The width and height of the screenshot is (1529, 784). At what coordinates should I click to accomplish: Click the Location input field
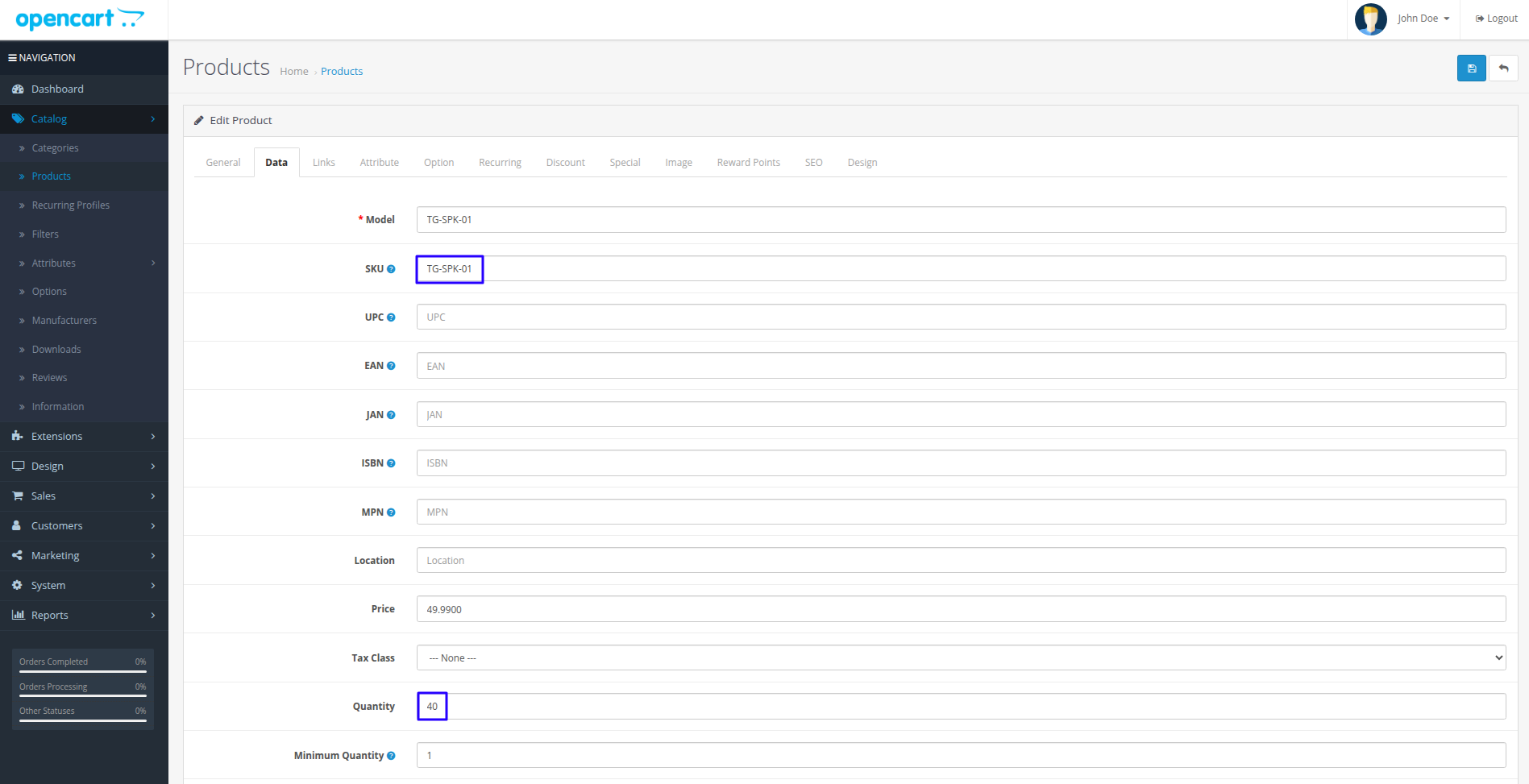[961, 560]
